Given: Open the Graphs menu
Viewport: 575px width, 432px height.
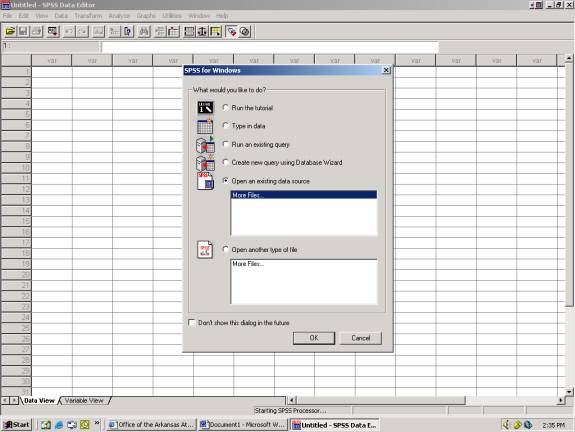Looking at the screenshot, I should [146, 16].
